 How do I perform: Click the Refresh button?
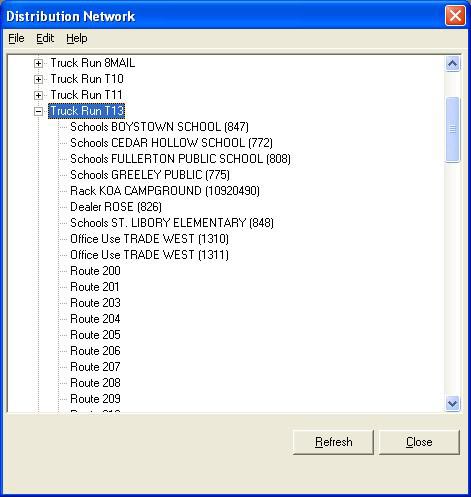tap(333, 442)
